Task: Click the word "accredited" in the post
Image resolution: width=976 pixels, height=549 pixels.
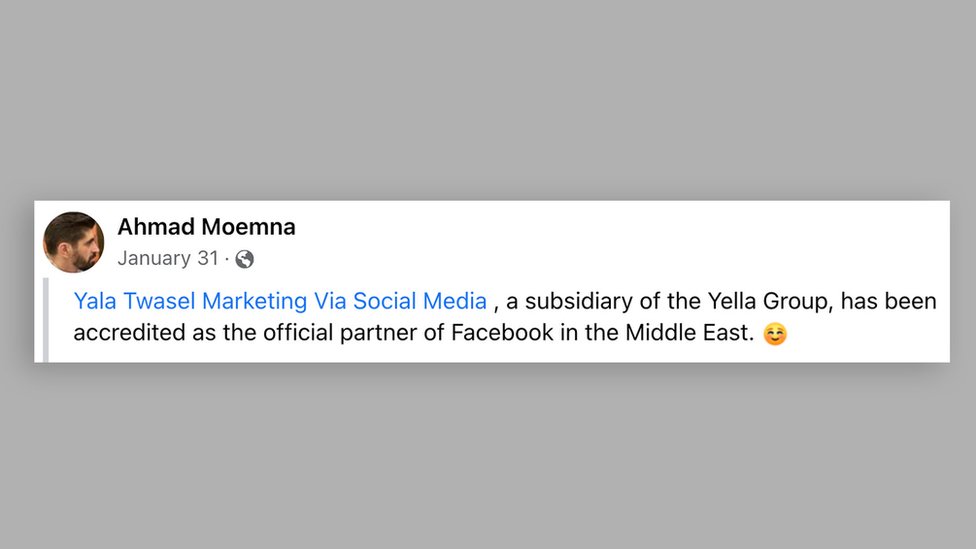Action: [130, 333]
